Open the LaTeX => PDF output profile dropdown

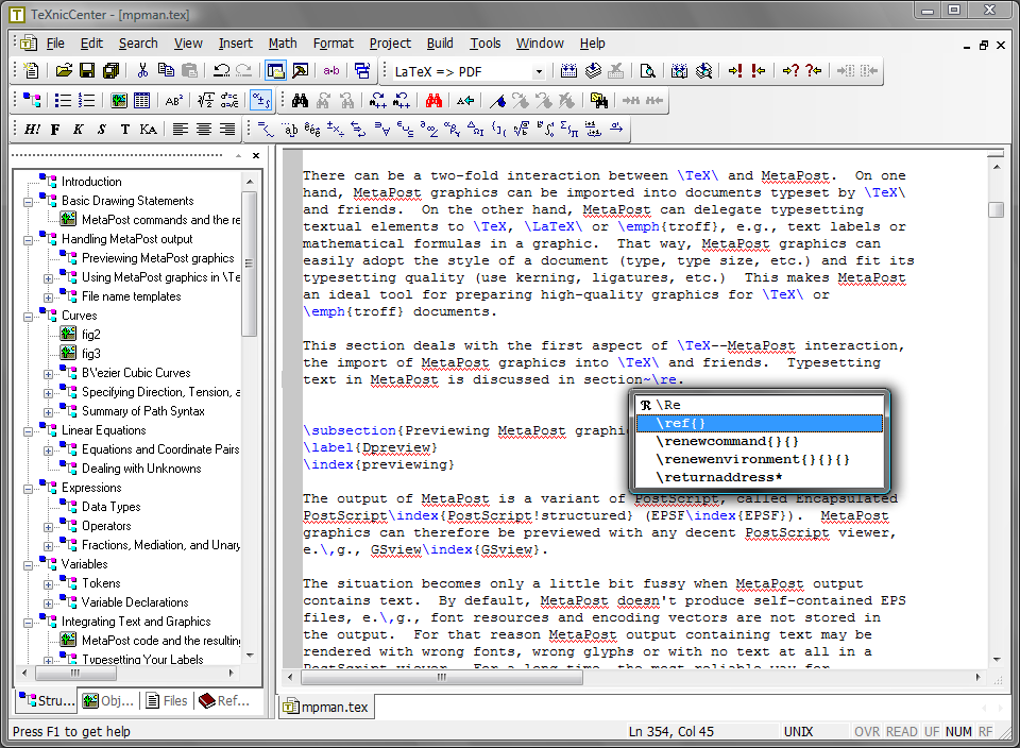coord(538,71)
